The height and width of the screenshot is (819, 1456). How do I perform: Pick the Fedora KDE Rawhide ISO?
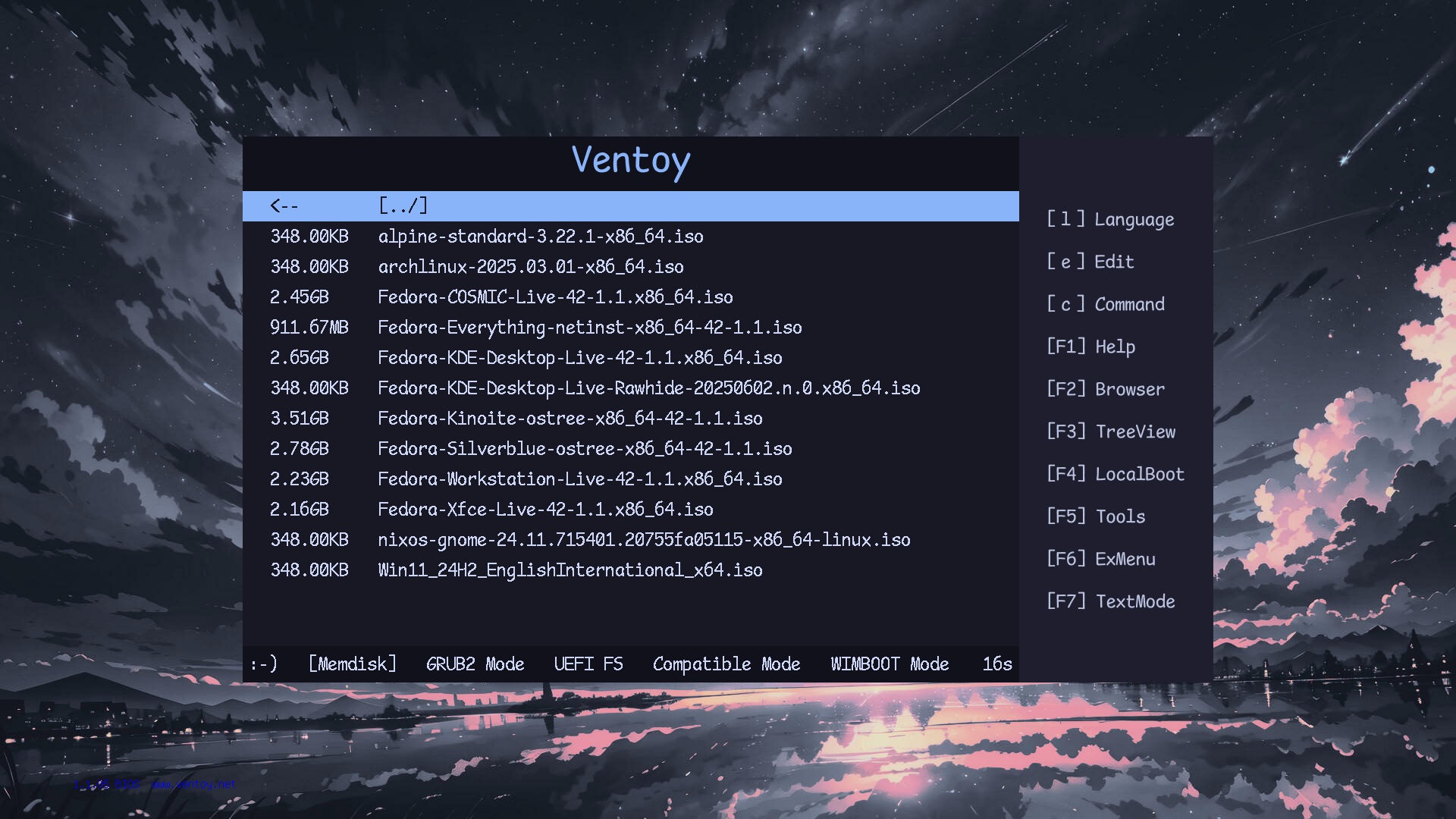648,388
